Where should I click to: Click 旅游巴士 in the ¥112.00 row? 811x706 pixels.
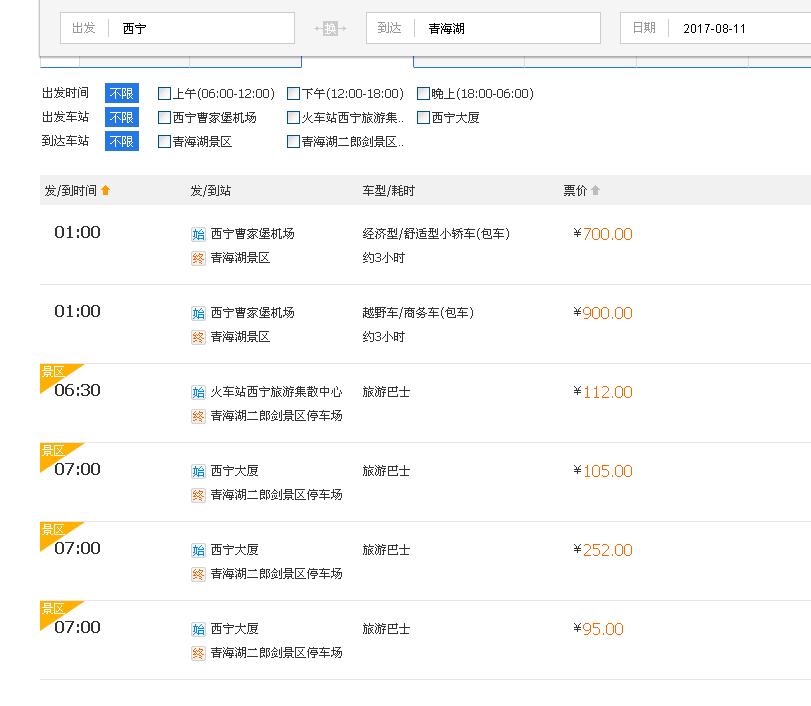tap(386, 392)
